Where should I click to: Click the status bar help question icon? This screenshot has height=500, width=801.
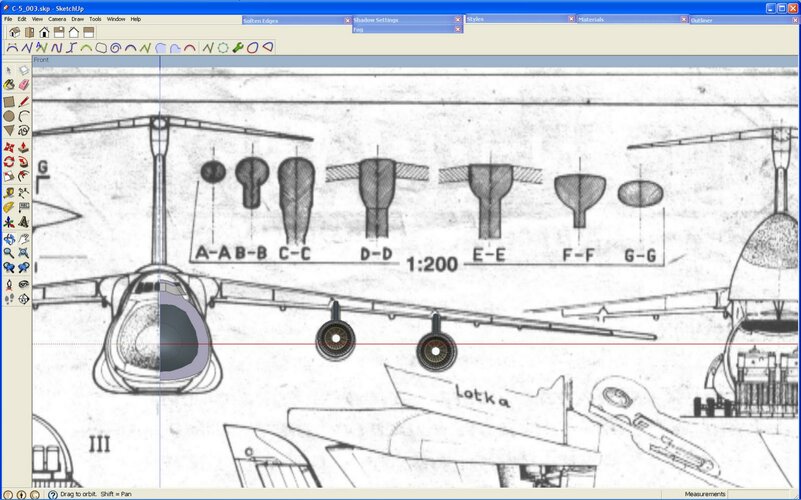coord(53,494)
